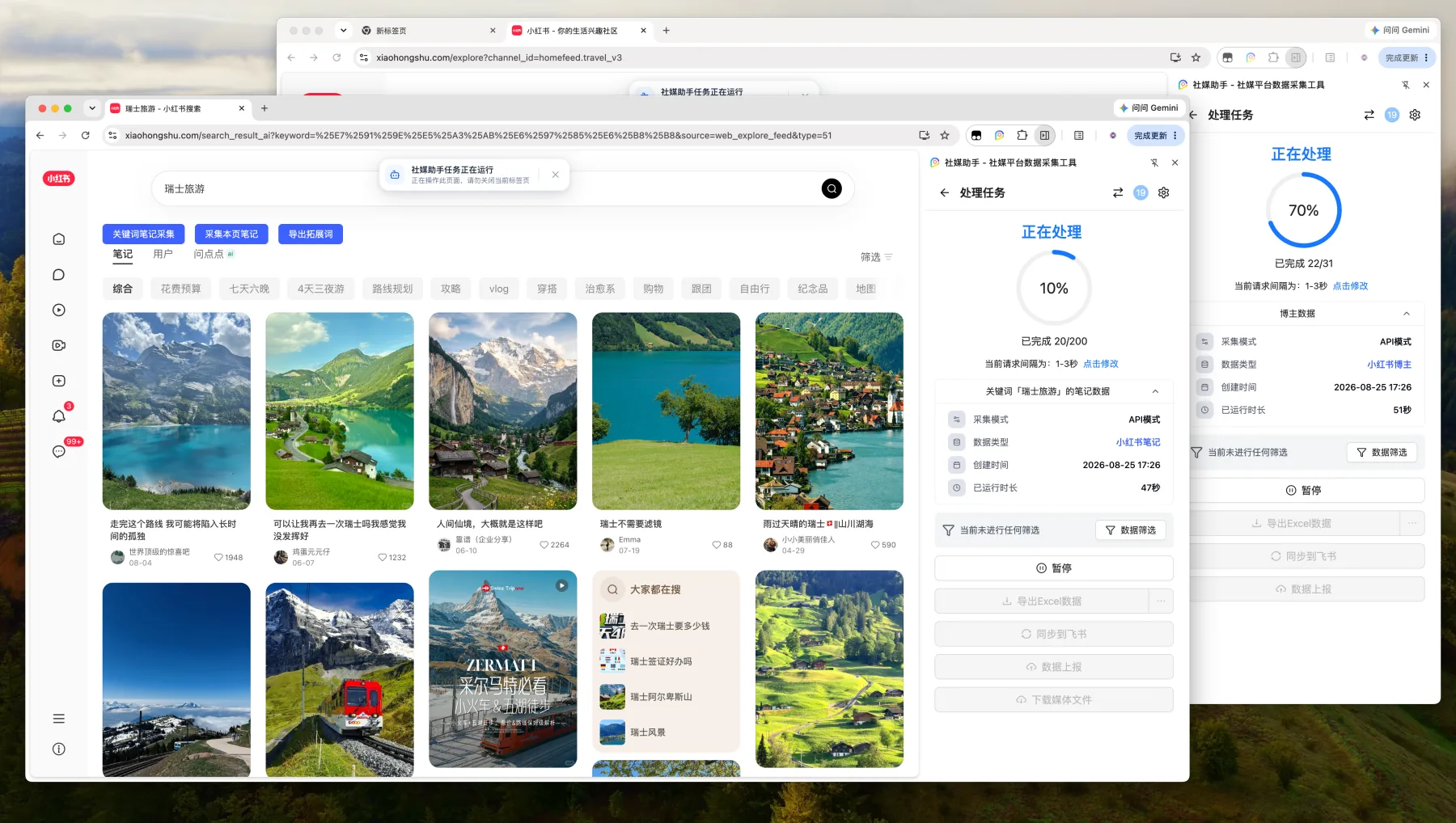Switch to the 问点点 AI tab
Screen dimensions: 1456x823
click(214, 254)
